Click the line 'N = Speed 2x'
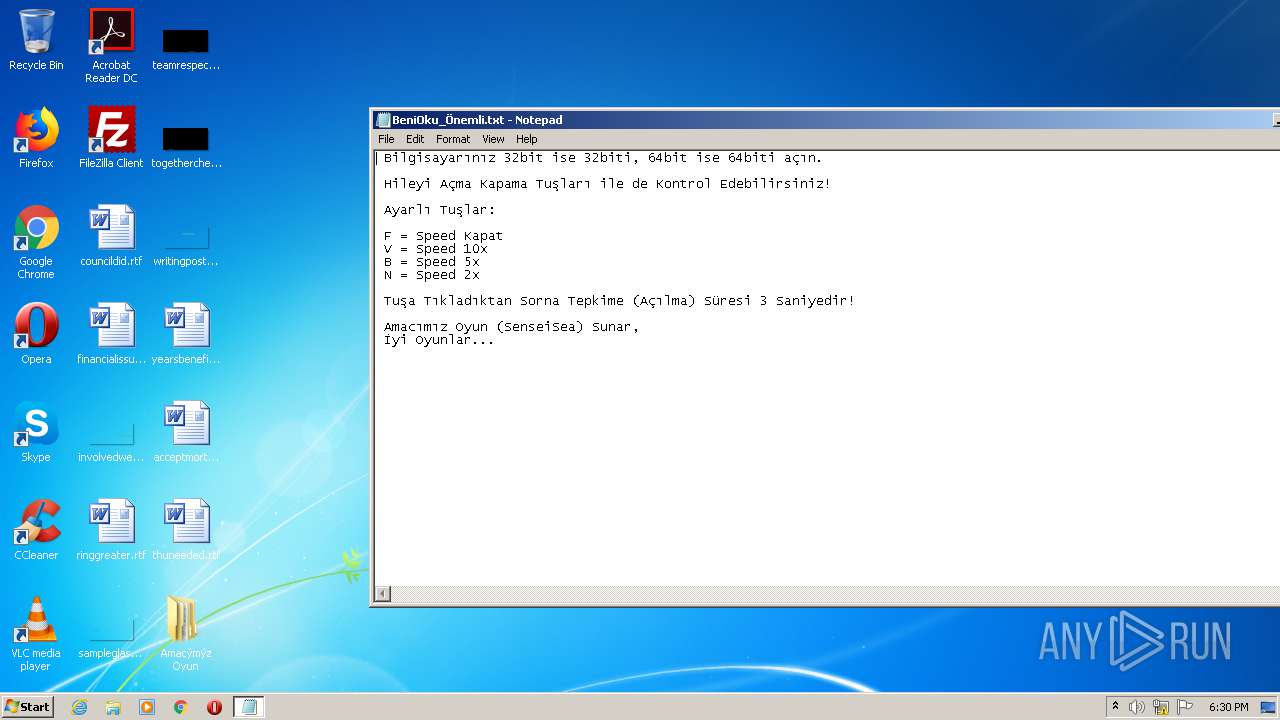This screenshot has width=1280, height=720. (x=431, y=275)
